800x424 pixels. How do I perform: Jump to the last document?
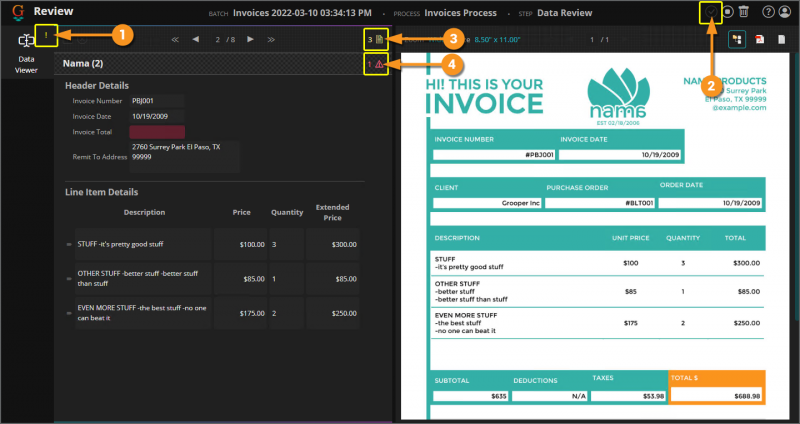point(272,39)
